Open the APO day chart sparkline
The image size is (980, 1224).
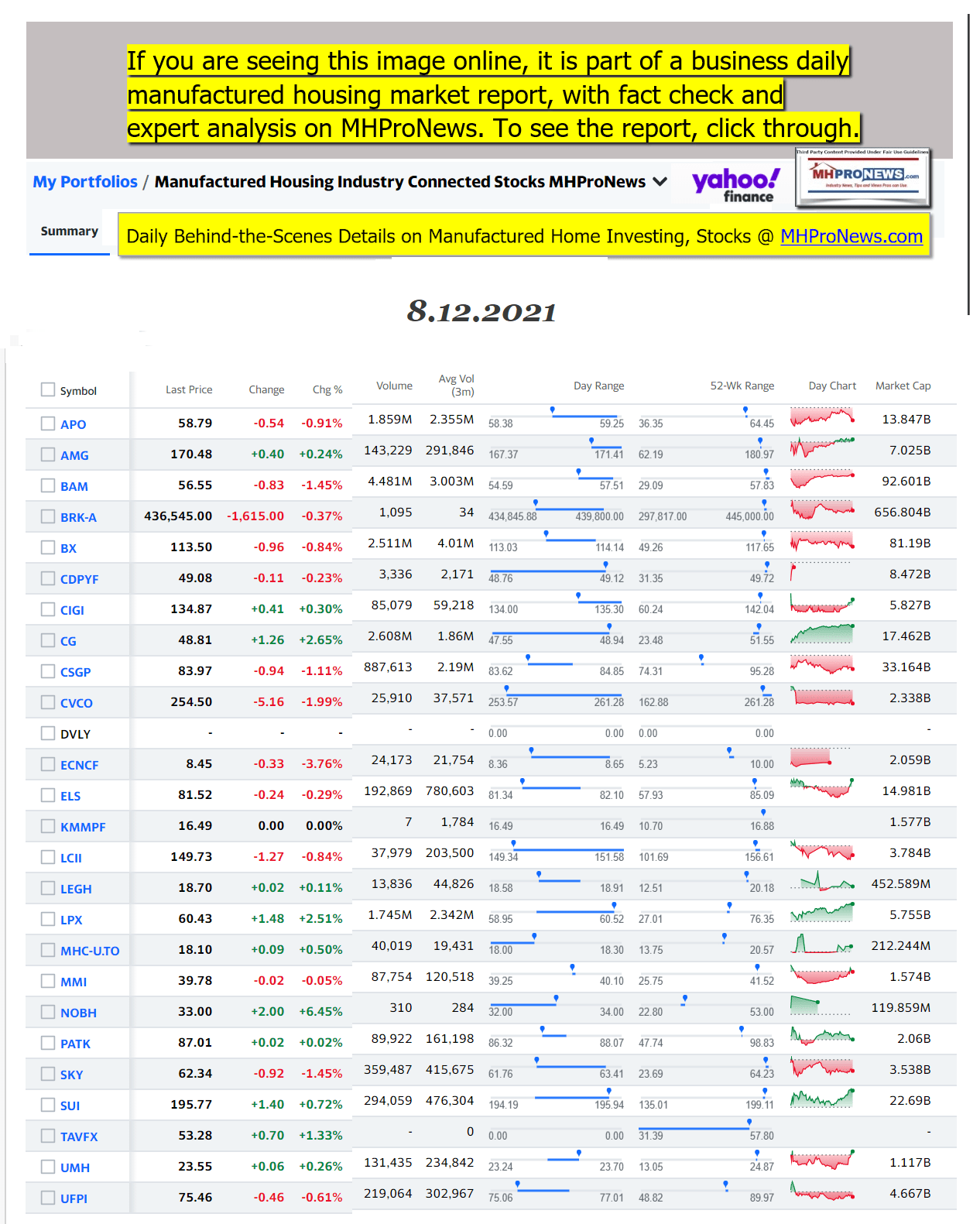point(821,417)
